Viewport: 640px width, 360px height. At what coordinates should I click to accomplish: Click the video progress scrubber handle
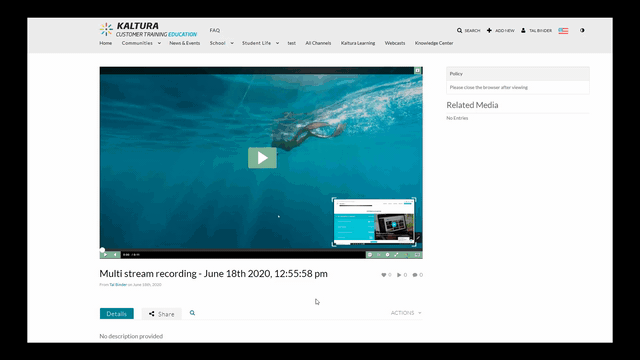[x=102, y=250]
